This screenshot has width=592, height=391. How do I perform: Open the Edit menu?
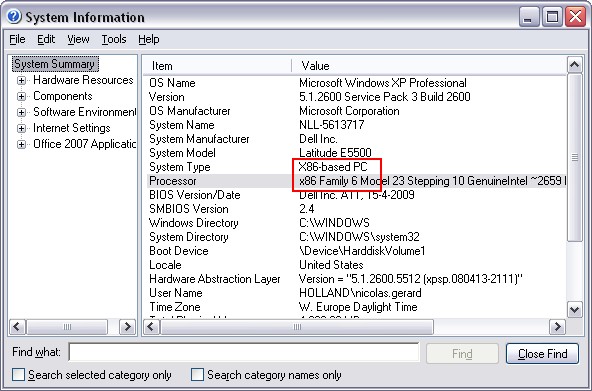click(x=46, y=39)
